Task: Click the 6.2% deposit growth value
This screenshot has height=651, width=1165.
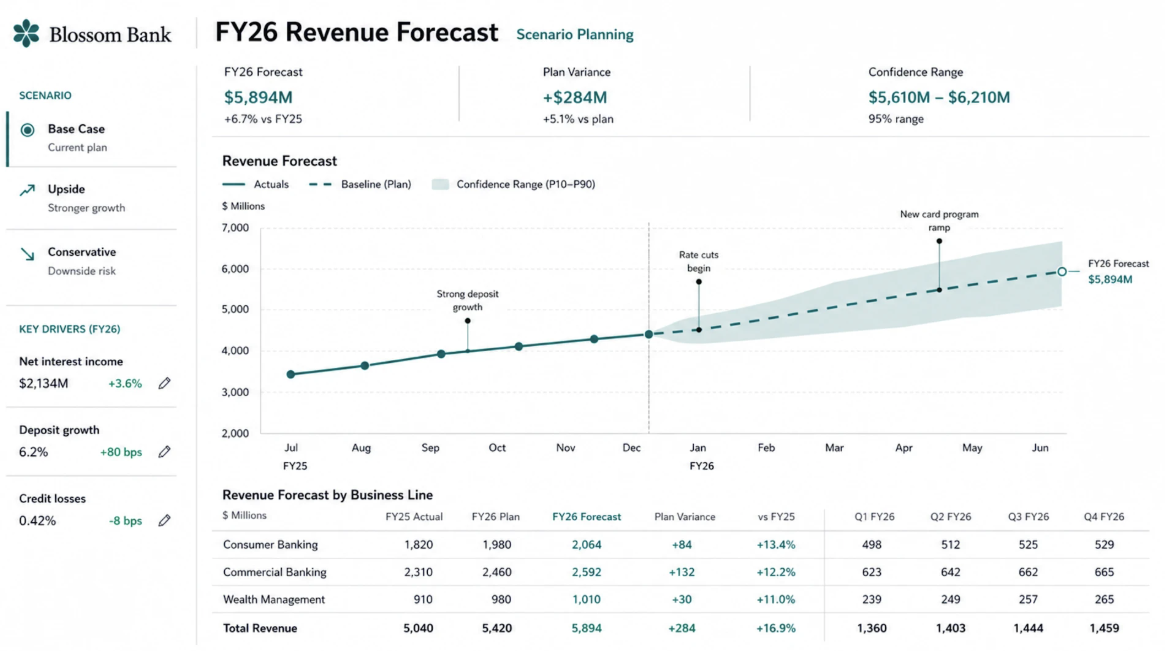Action: point(33,452)
